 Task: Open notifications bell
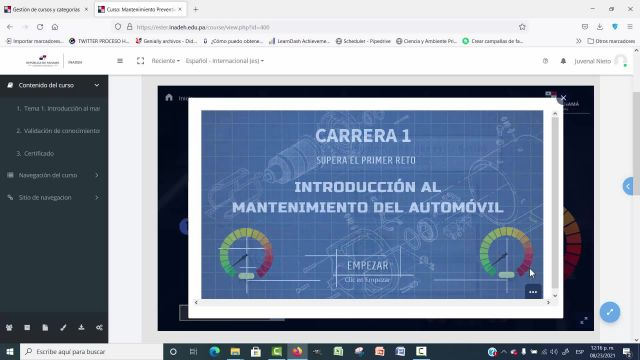coord(563,61)
